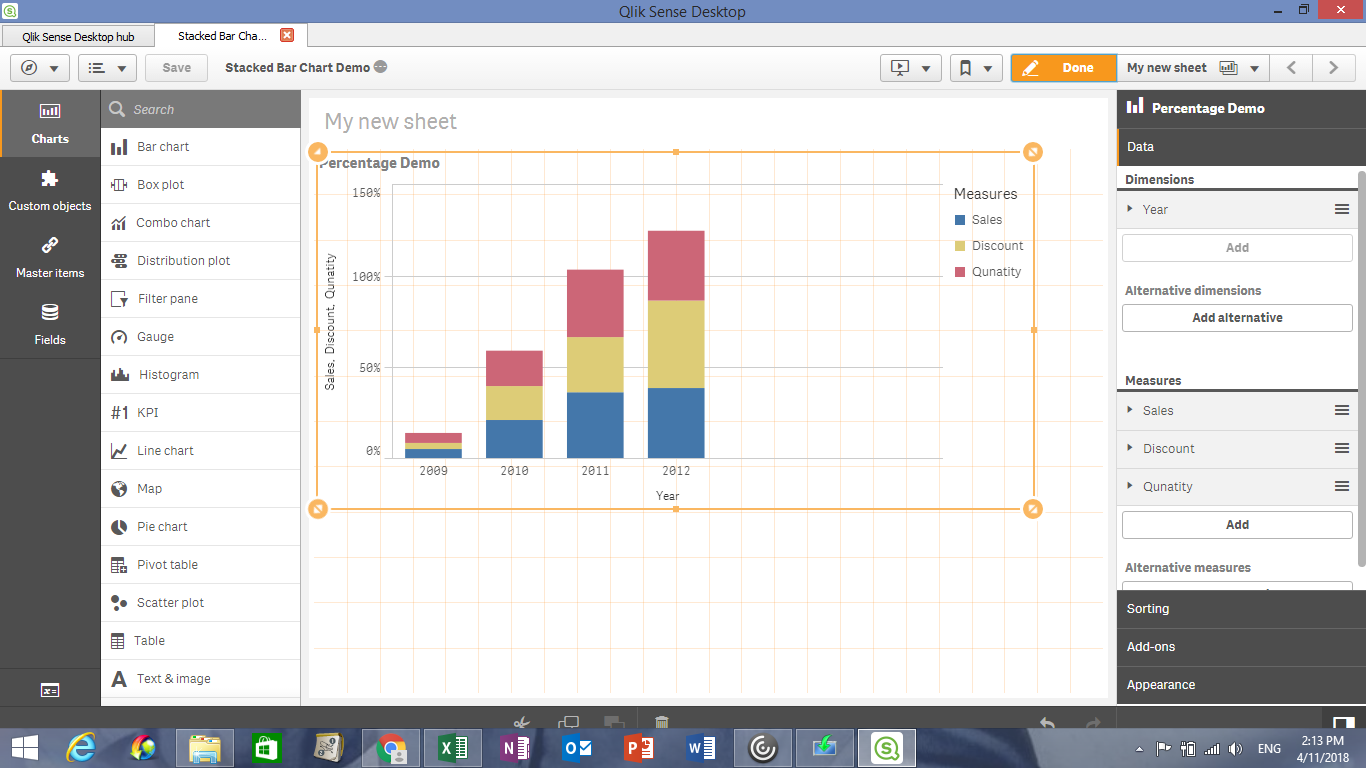This screenshot has width=1366, height=768.
Task: Expand the Year dimension
Action: [1130, 209]
